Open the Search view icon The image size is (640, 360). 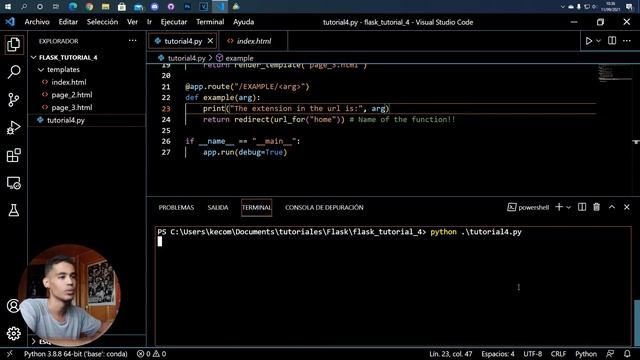pos(13,72)
